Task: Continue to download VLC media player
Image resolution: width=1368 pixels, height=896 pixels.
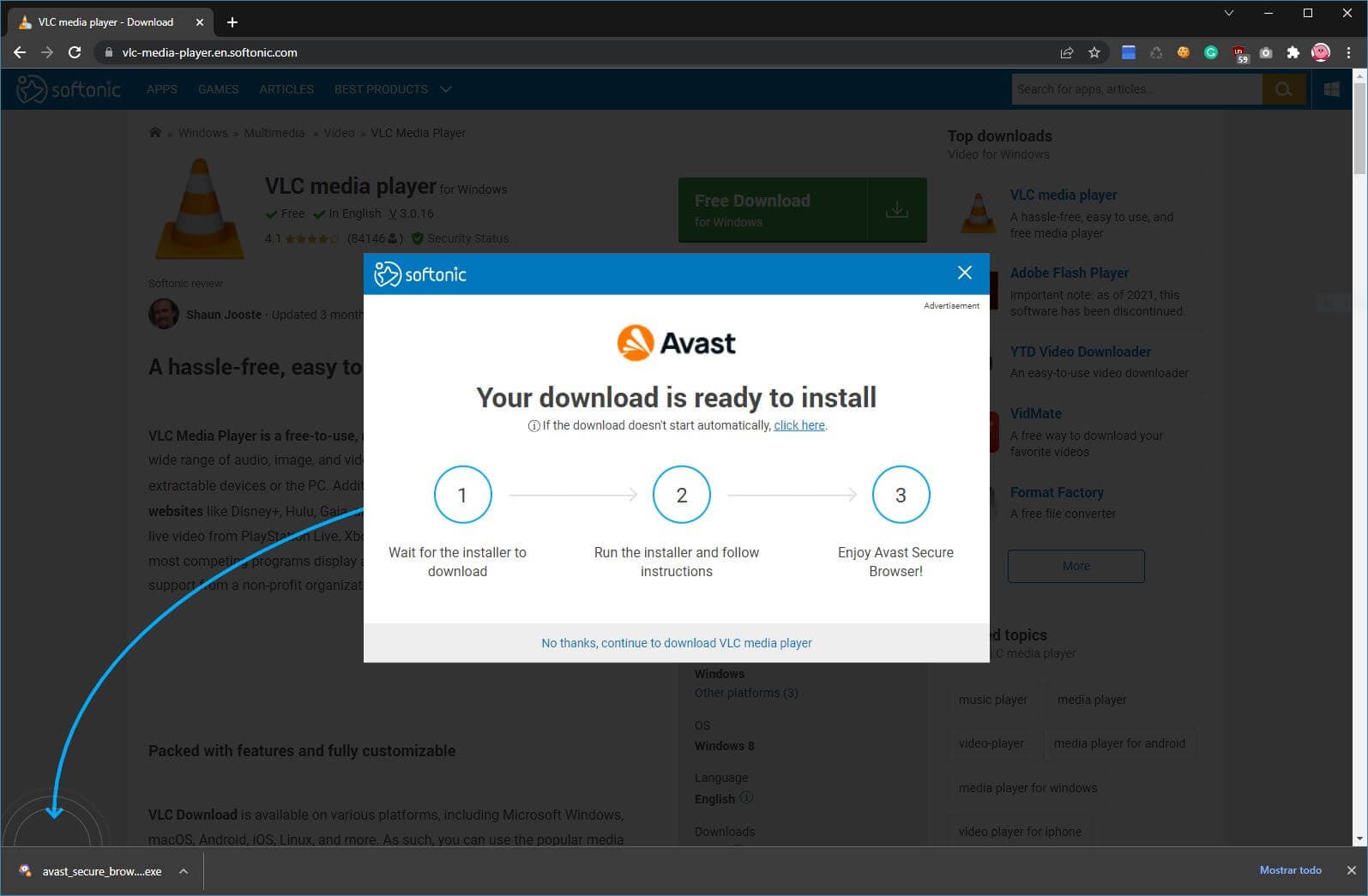Action: point(676,643)
